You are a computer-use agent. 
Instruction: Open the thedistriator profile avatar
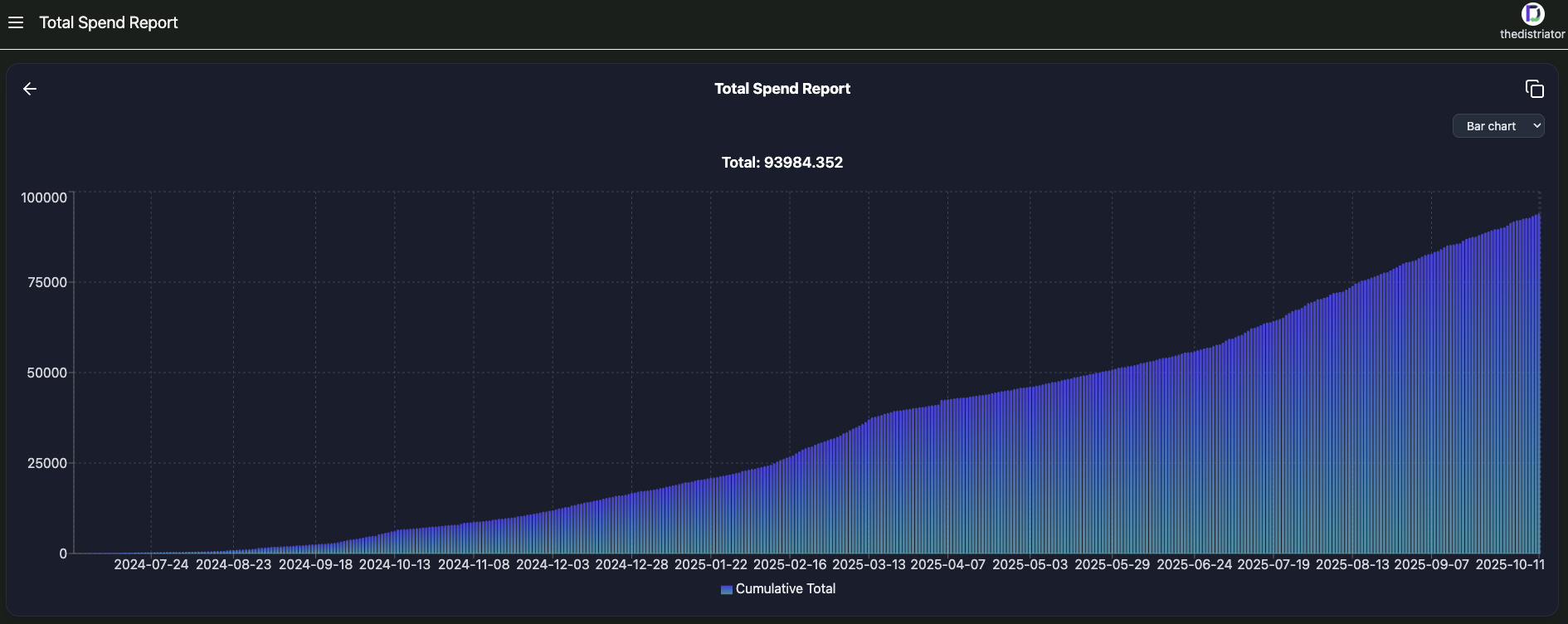click(x=1531, y=13)
